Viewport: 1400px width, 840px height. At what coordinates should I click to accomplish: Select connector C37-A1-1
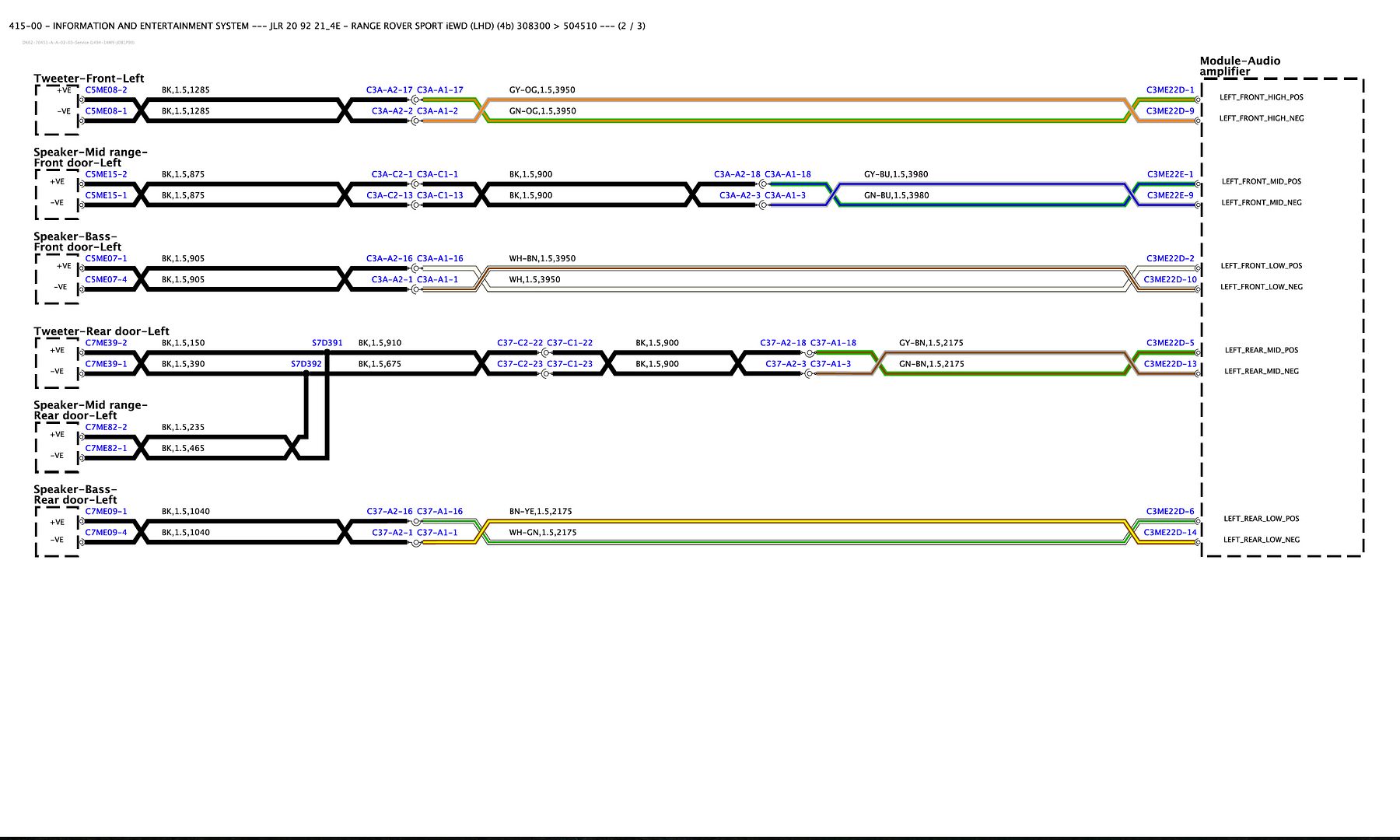(437, 532)
